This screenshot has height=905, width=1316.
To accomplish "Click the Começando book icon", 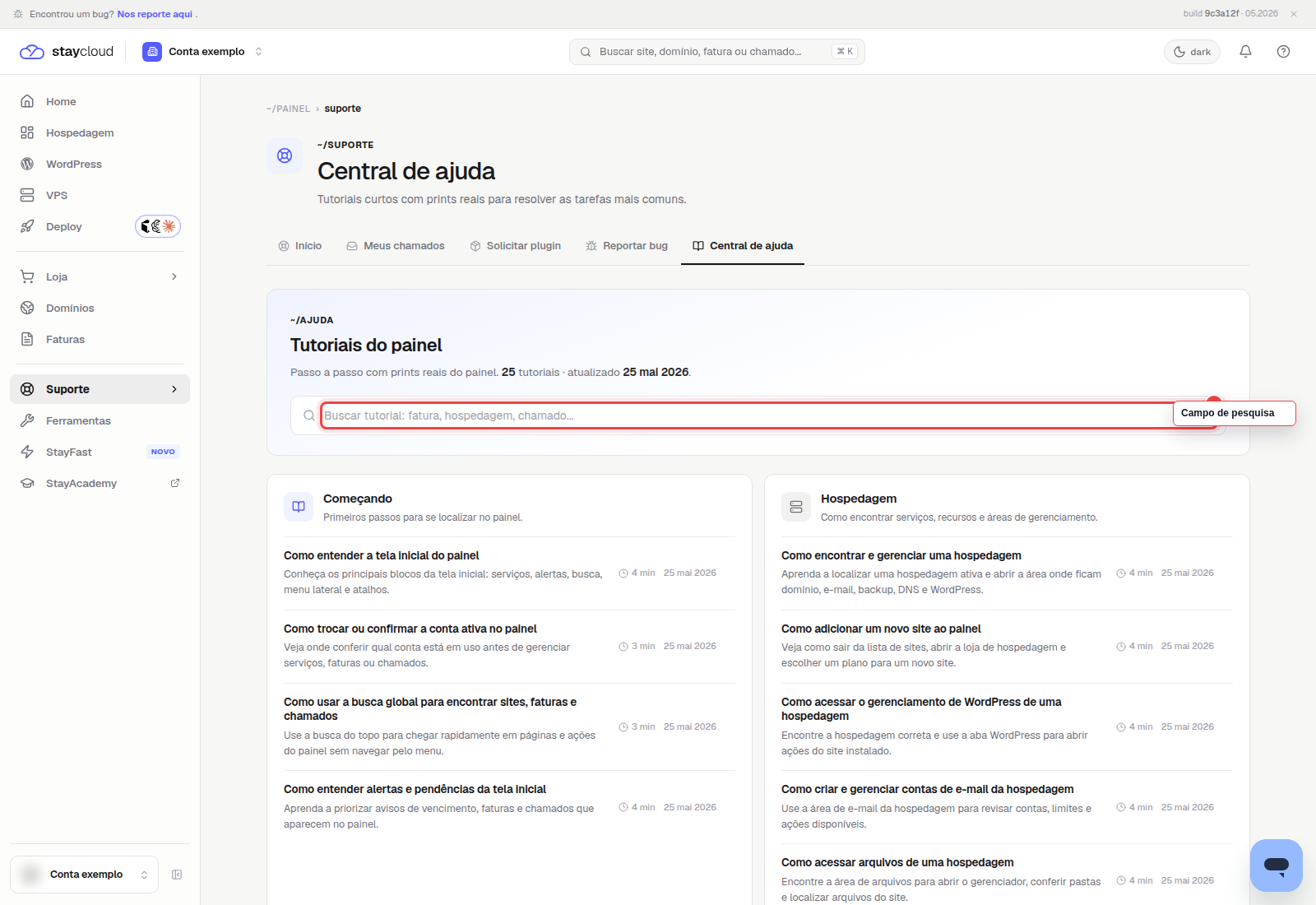I will [x=299, y=507].
